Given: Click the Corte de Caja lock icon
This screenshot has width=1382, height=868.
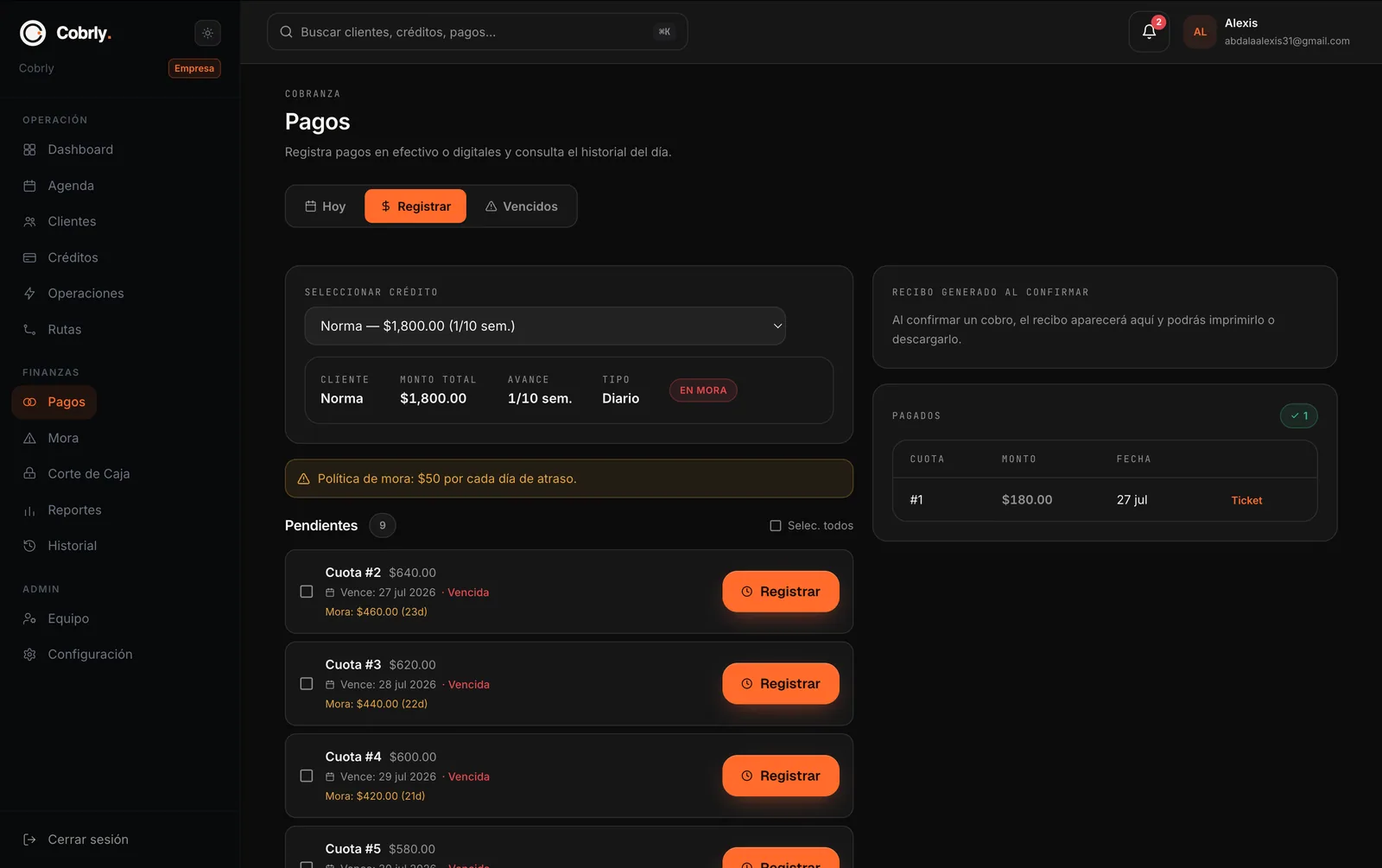Looking at the screenshot, I should tap(29, 474).
